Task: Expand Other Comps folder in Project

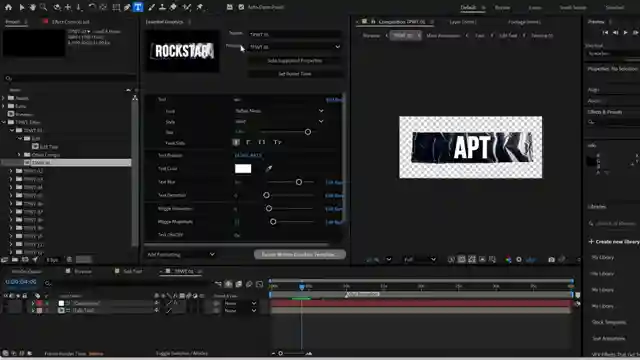Action: (x=19, y=155)
